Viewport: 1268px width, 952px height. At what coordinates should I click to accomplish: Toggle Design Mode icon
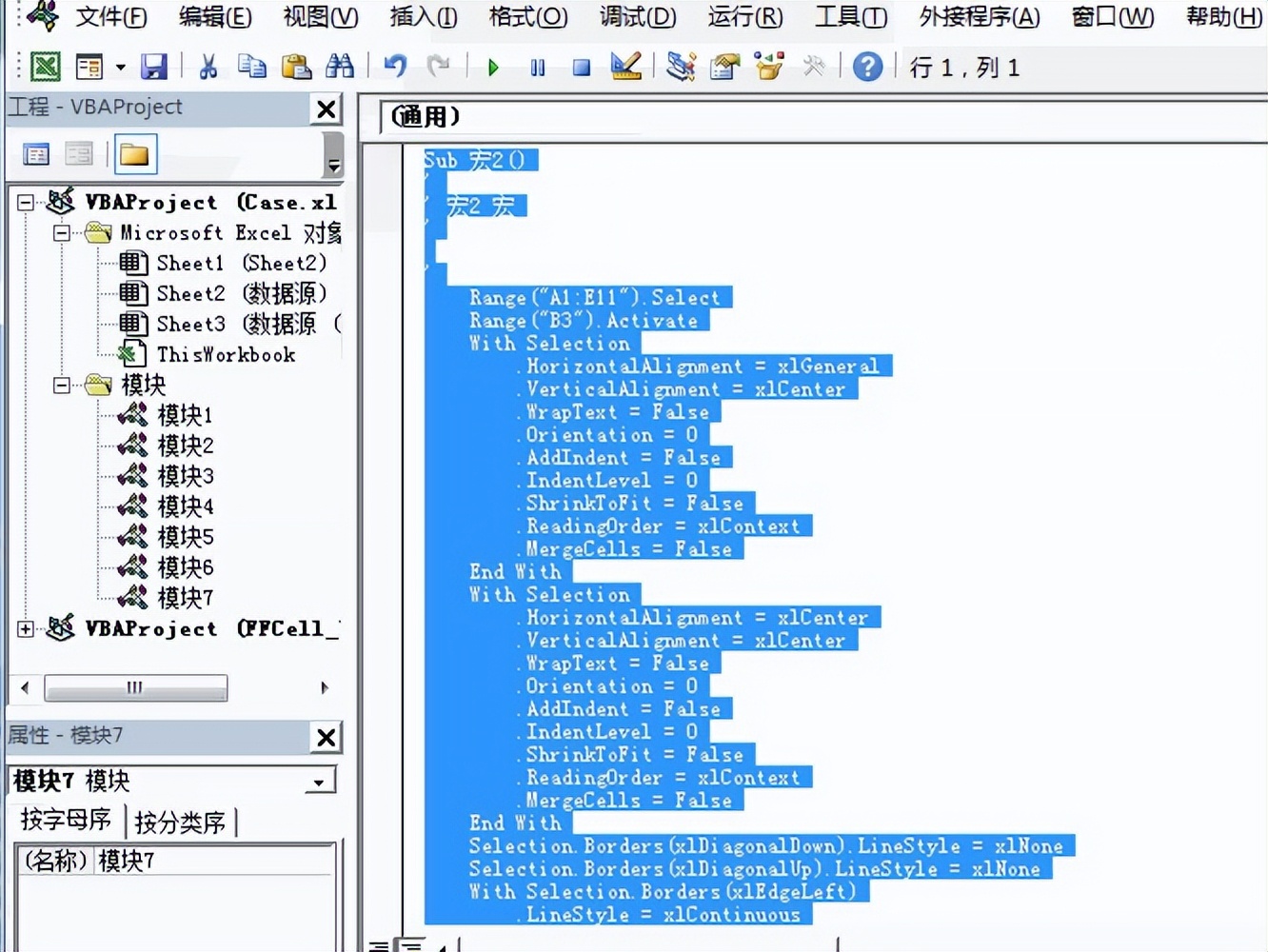click(x=625, y=67)
